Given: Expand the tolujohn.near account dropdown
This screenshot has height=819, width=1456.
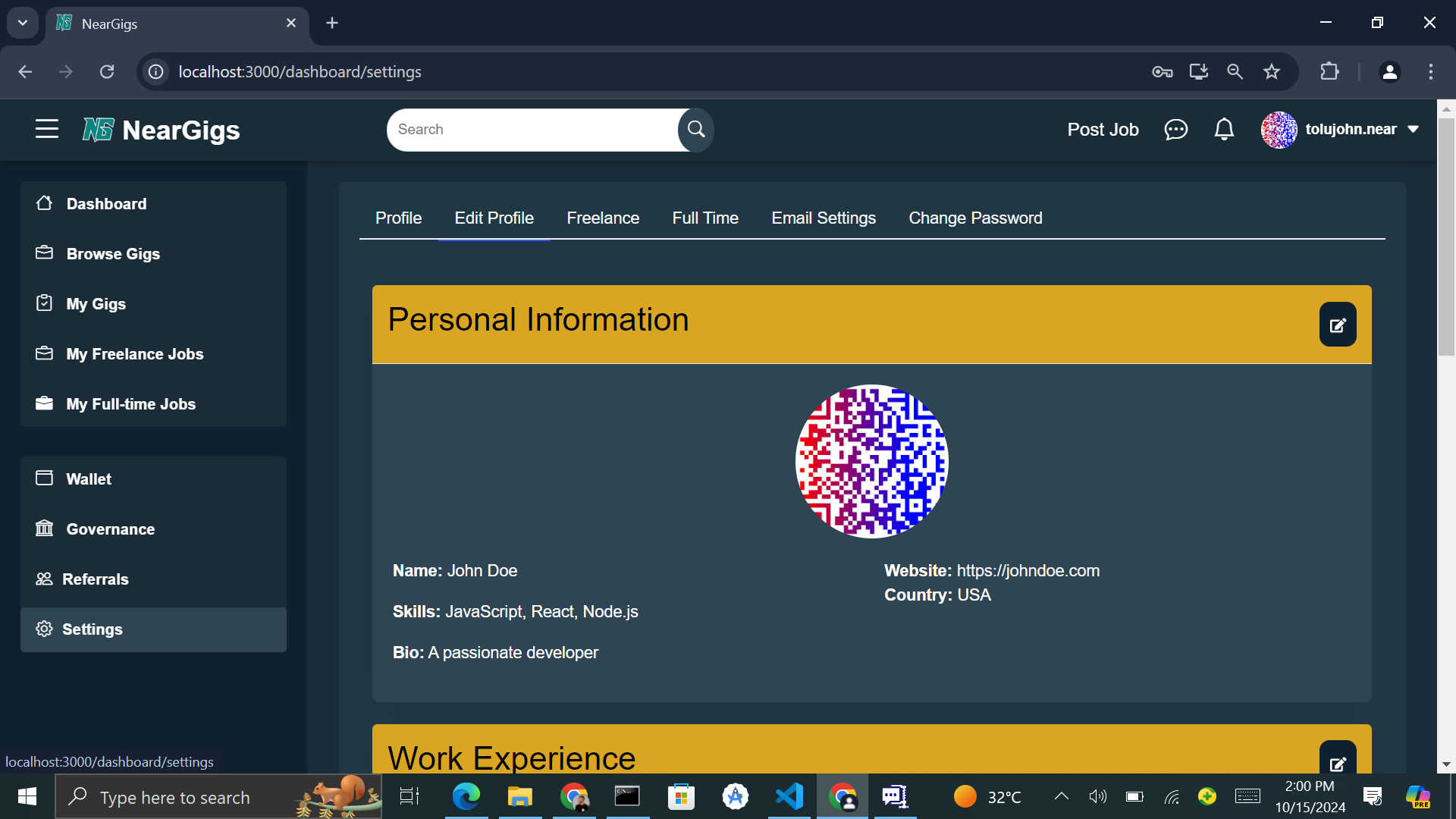Looking at the screenshot, I should tap(1414, 130).
